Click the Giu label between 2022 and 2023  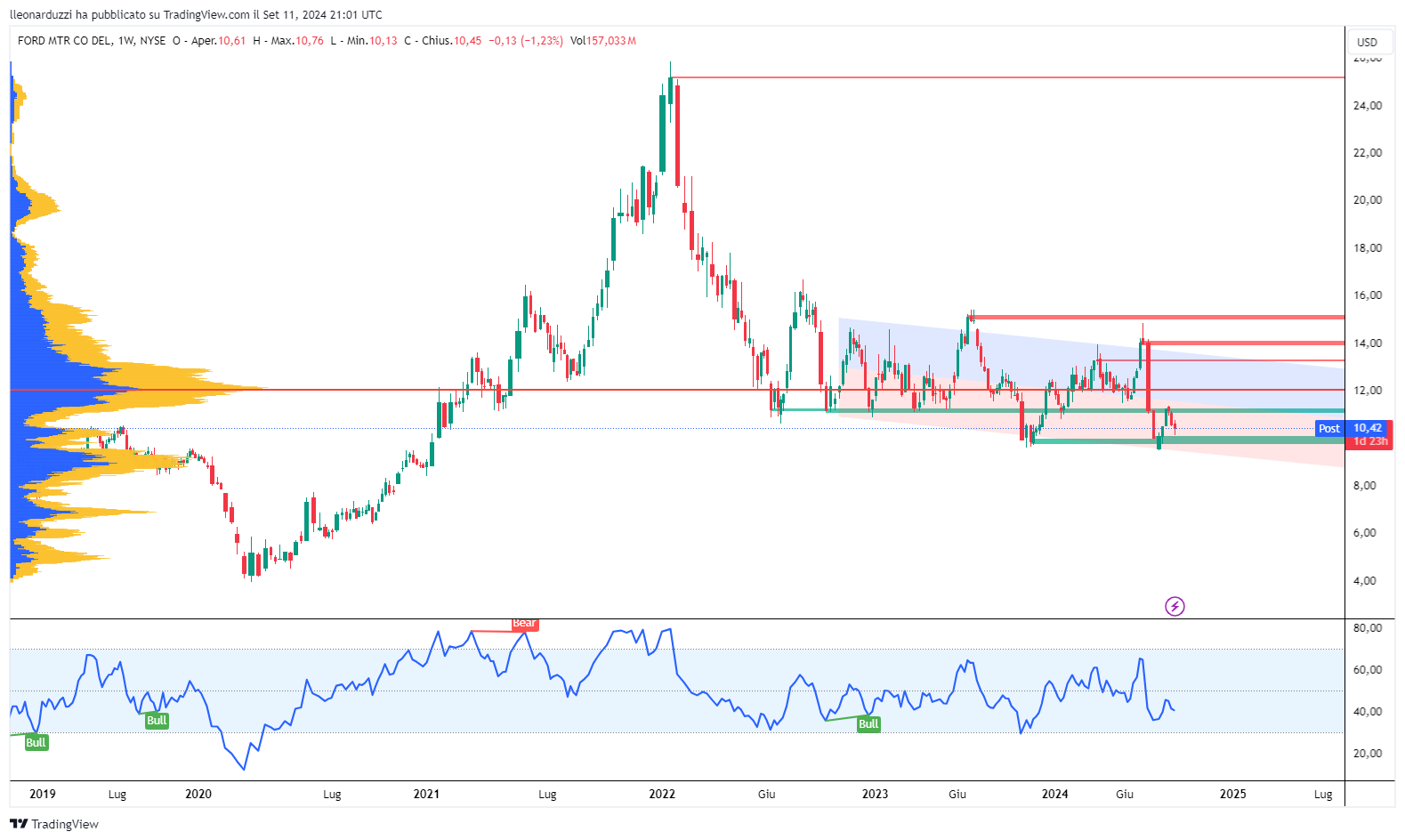click(767, 795)
